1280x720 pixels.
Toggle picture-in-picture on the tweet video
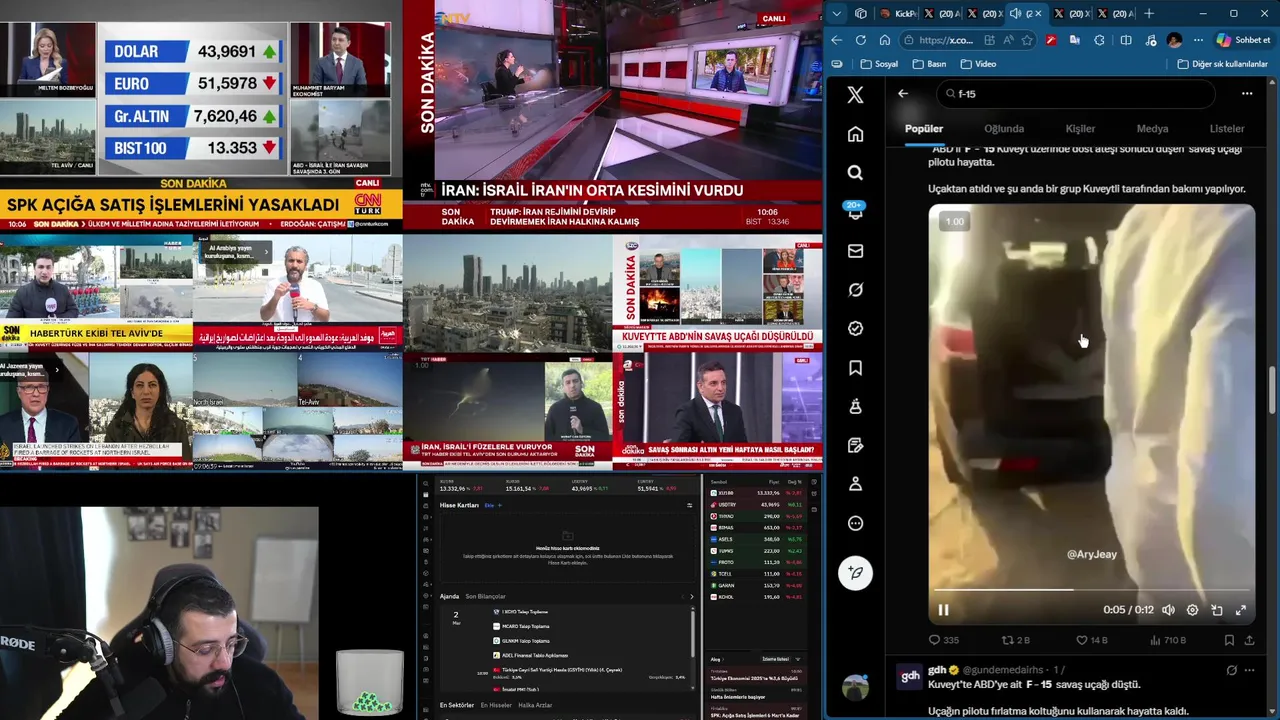click(1217, 610)
